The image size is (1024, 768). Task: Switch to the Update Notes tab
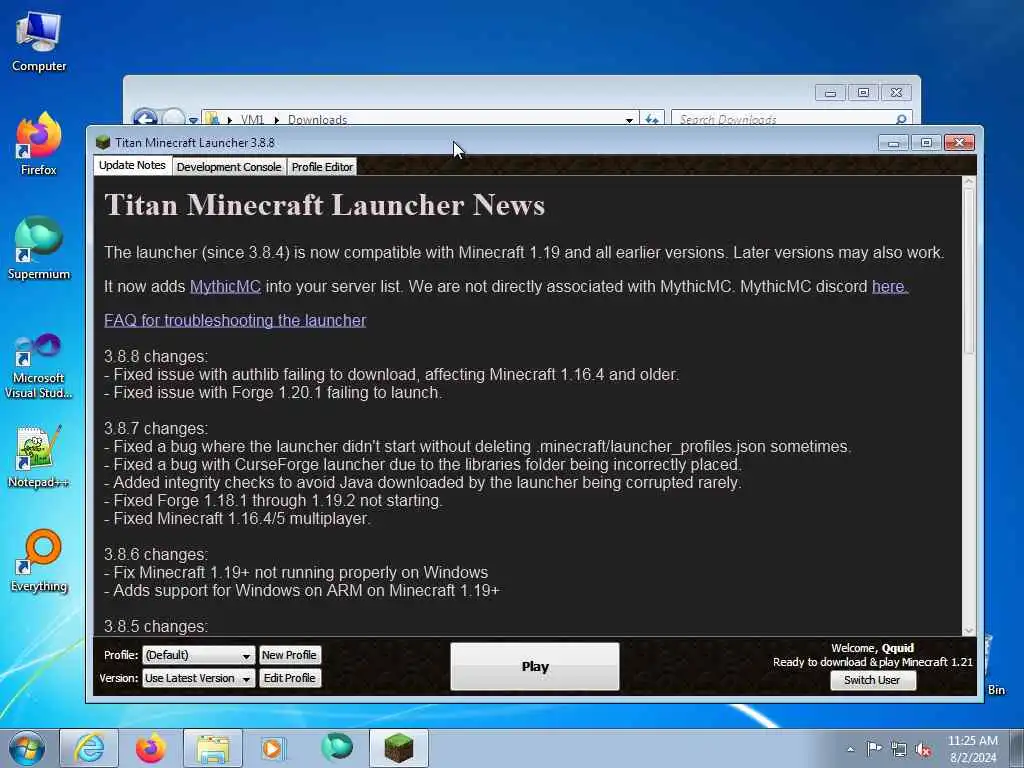(x=132, y=165)
